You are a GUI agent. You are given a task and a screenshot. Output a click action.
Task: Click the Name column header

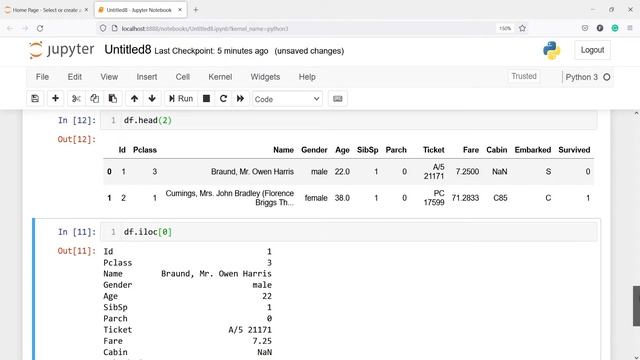tap(283, 150)
